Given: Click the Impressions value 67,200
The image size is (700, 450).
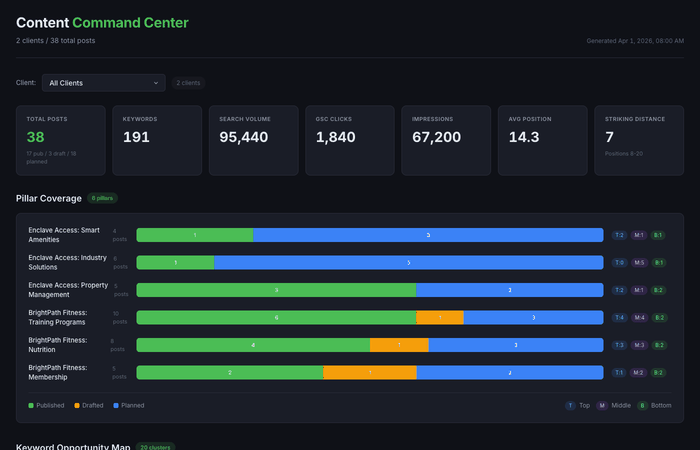Looking at the screenshot, I should tap(436, 137).
